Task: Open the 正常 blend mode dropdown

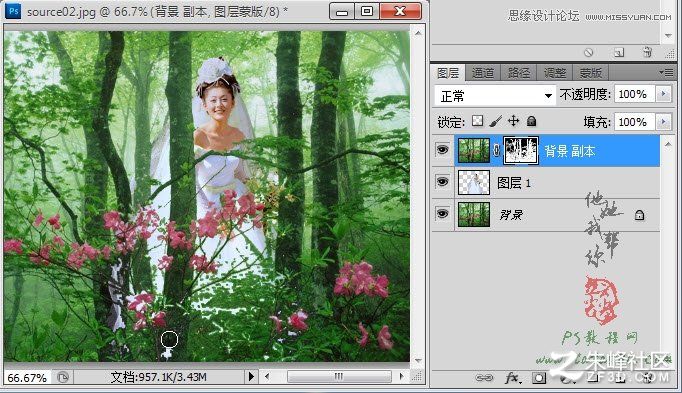Action: coord(495,96)
